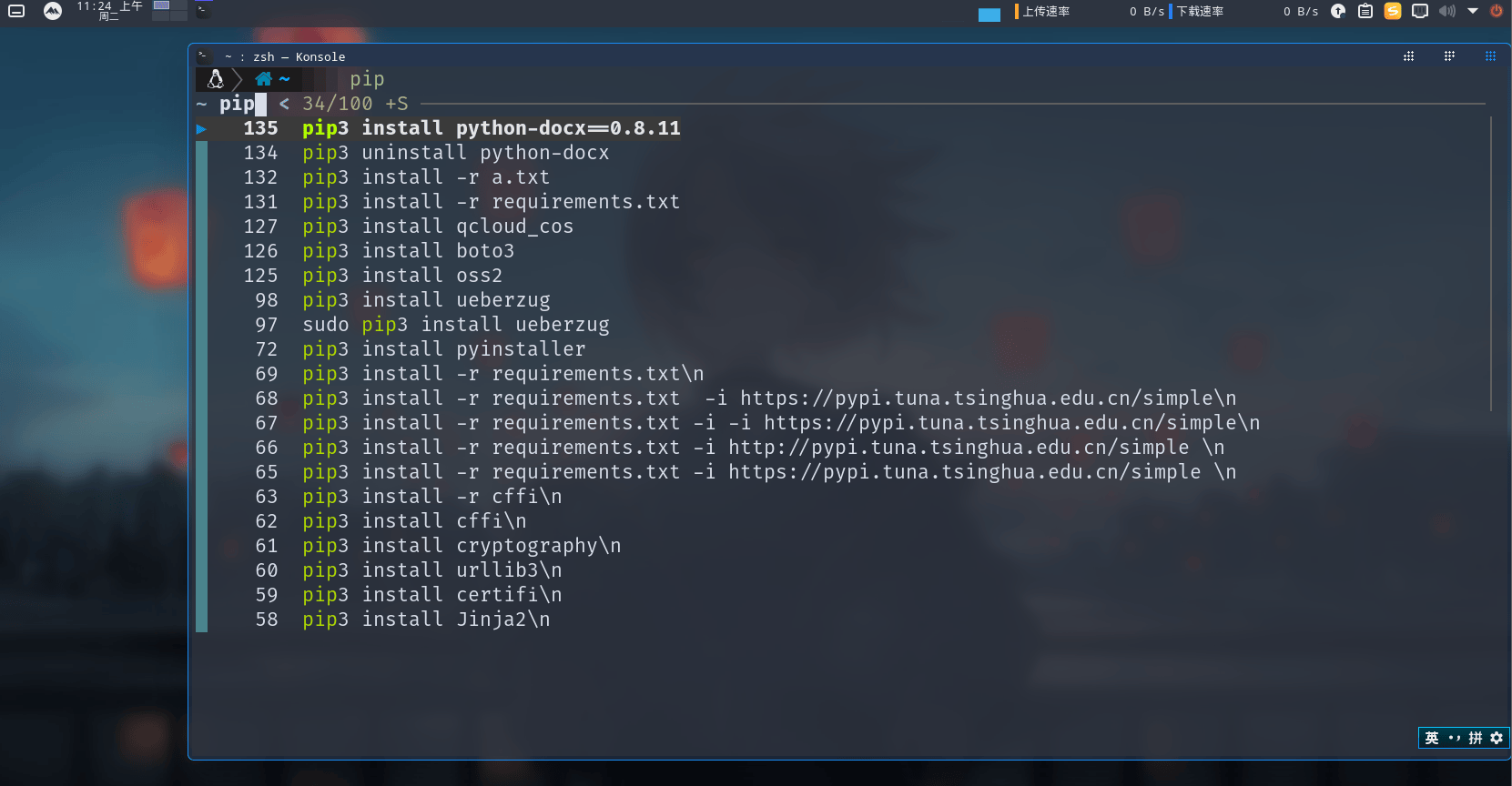Click the minimize dots button on Konsole titlebar
Image resolution: width=1512 pixels, height=786 pixels.
[1409, 56]
